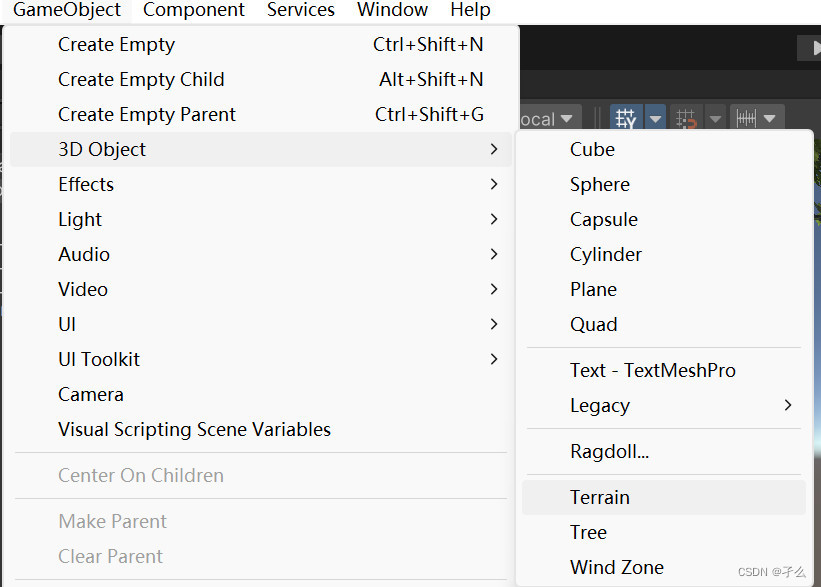This screenshot has width=821, height=587.
Task: Open the Window menu
Action: pyautogui.click(x=392, y=9)
